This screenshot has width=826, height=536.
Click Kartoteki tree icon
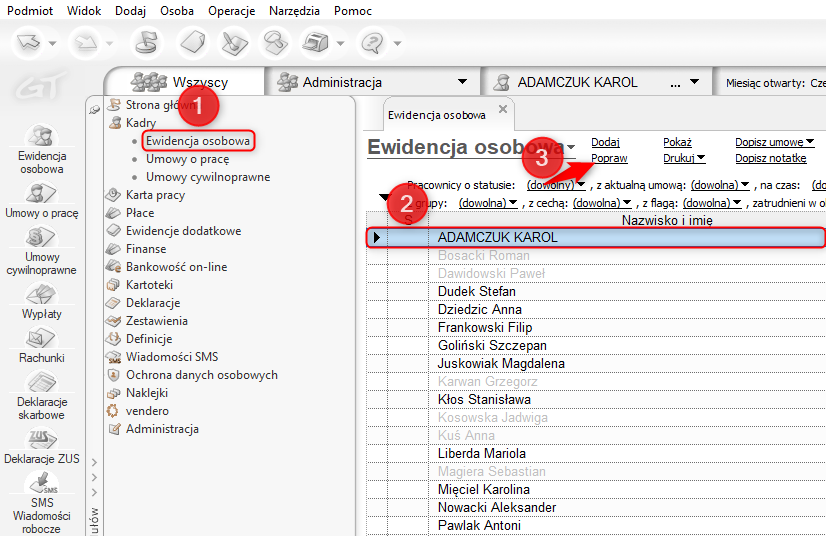tap(113, 285)
